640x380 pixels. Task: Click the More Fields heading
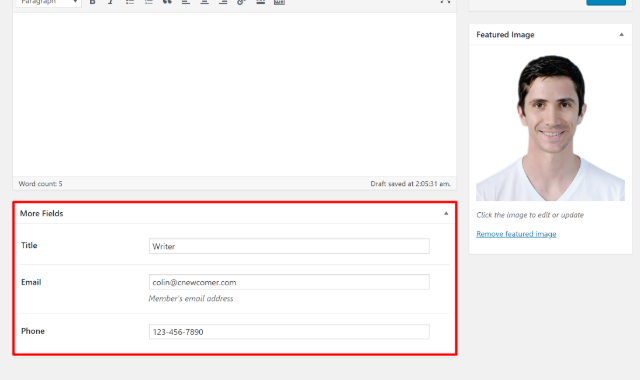pyautogui.click(x=42, y=213)
